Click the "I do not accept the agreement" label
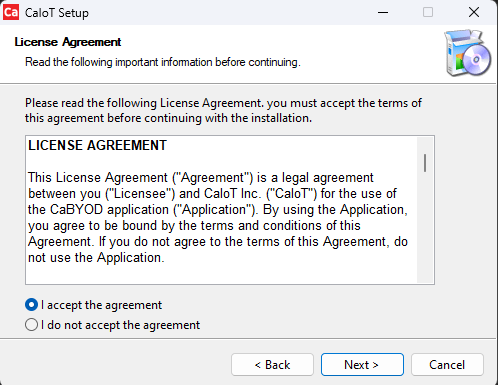This screenshot has width=498, height=385. [120, 325]
